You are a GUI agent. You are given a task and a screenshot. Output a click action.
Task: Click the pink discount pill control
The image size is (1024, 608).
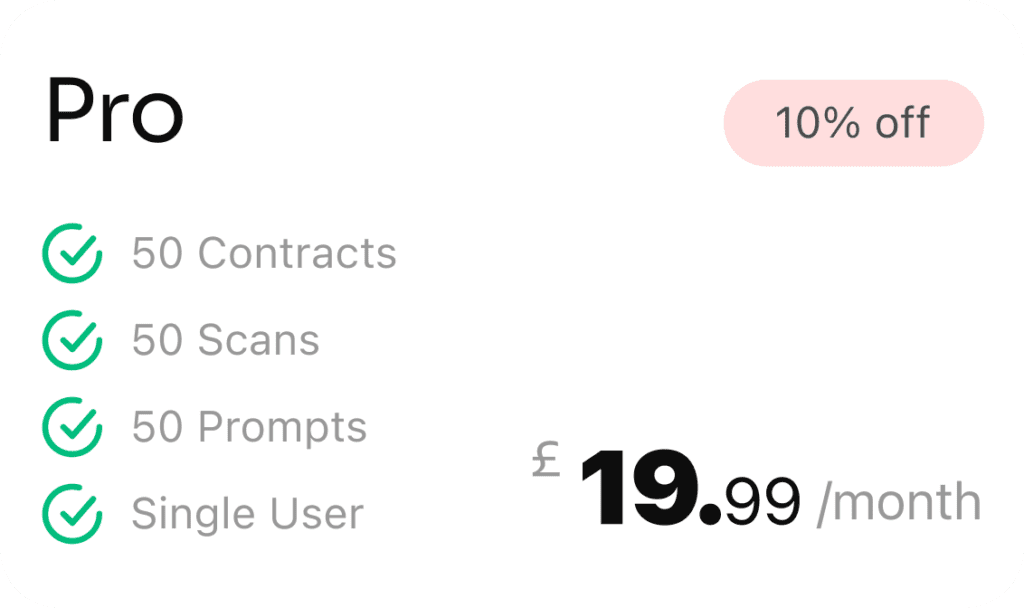tap(852, 122)
